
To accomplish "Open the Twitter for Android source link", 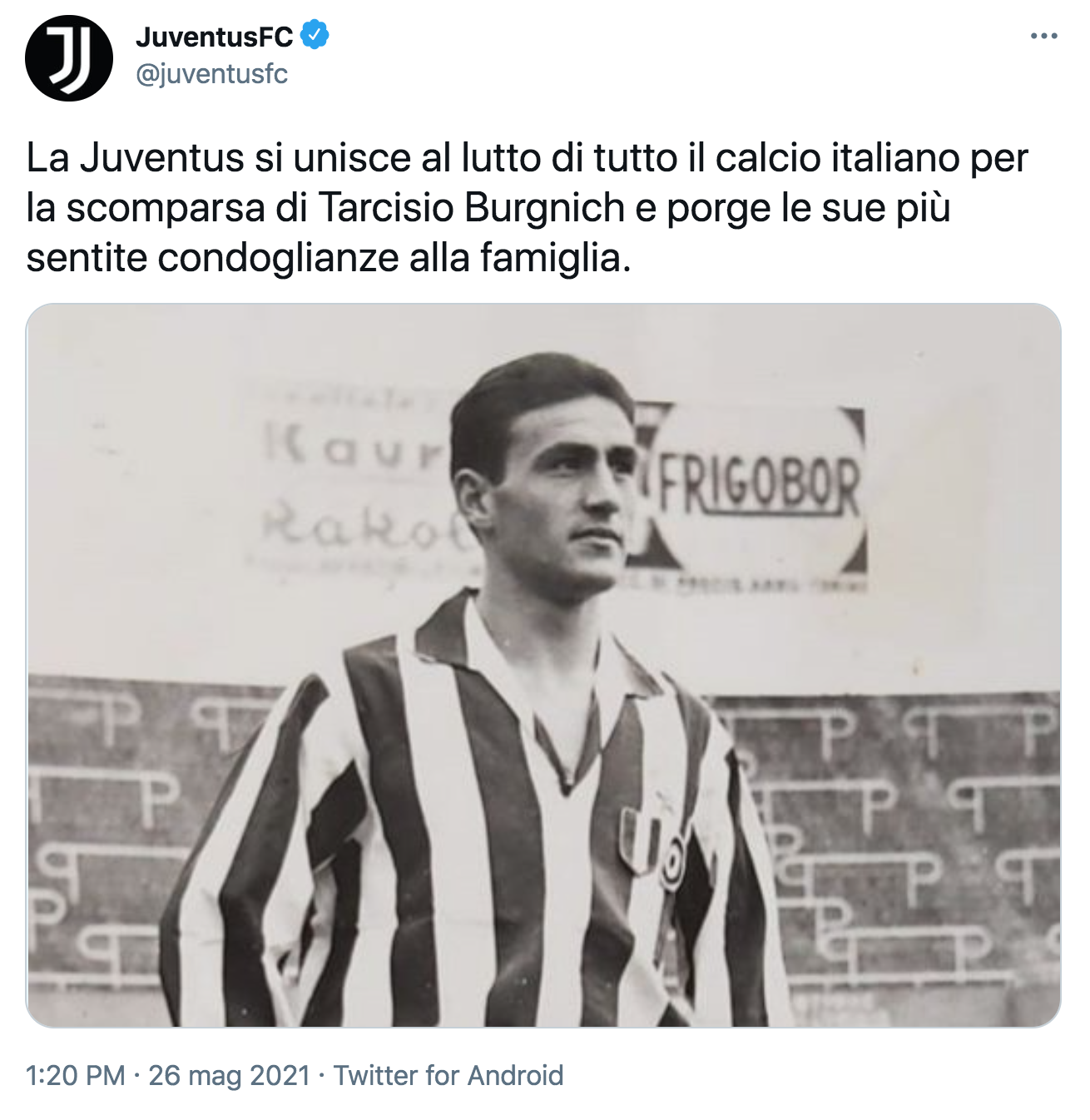I will [x=448, y=1075].
